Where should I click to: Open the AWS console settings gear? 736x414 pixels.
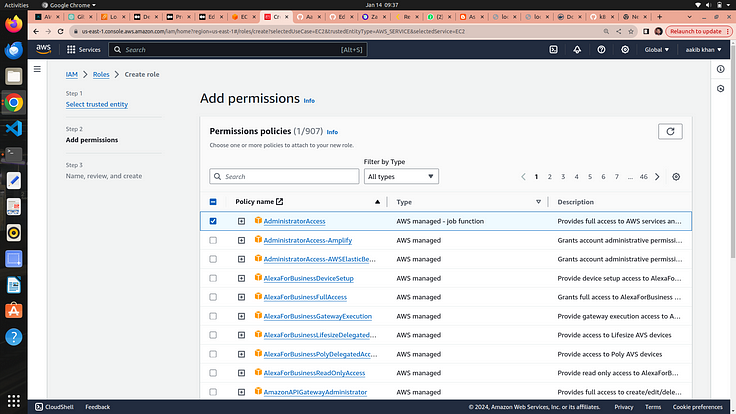pos(625,49)
